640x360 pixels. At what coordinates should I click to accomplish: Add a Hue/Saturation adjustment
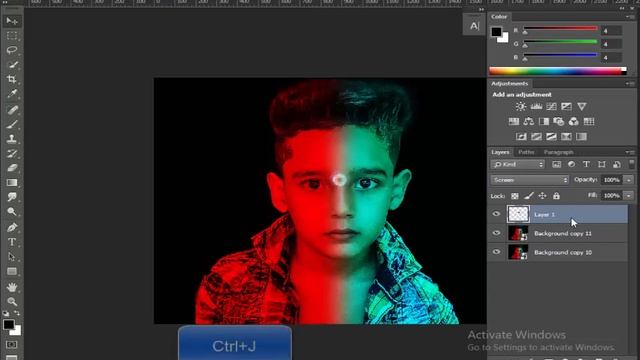(514, 121)
